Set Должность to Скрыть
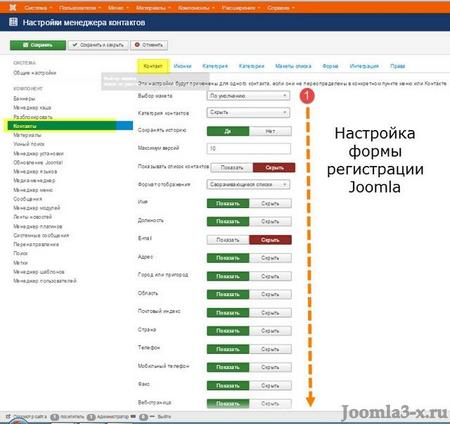This screenshot has height=424, width=450. [x=270, y=222]
